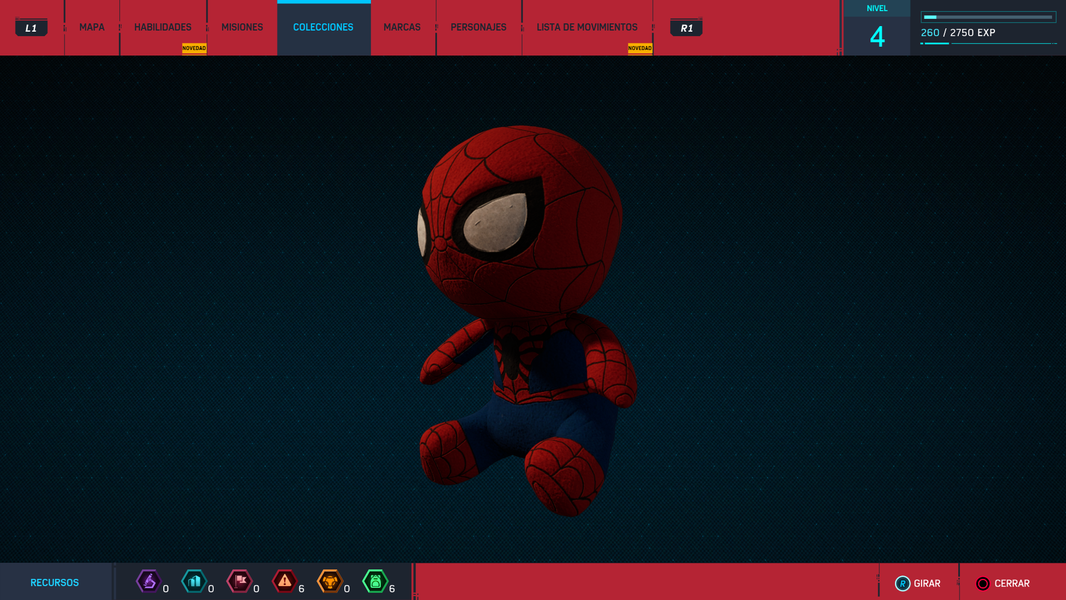Click the red crime token warning icon
This screenshot has height=600, width=1066.
[x=284, y=582]
